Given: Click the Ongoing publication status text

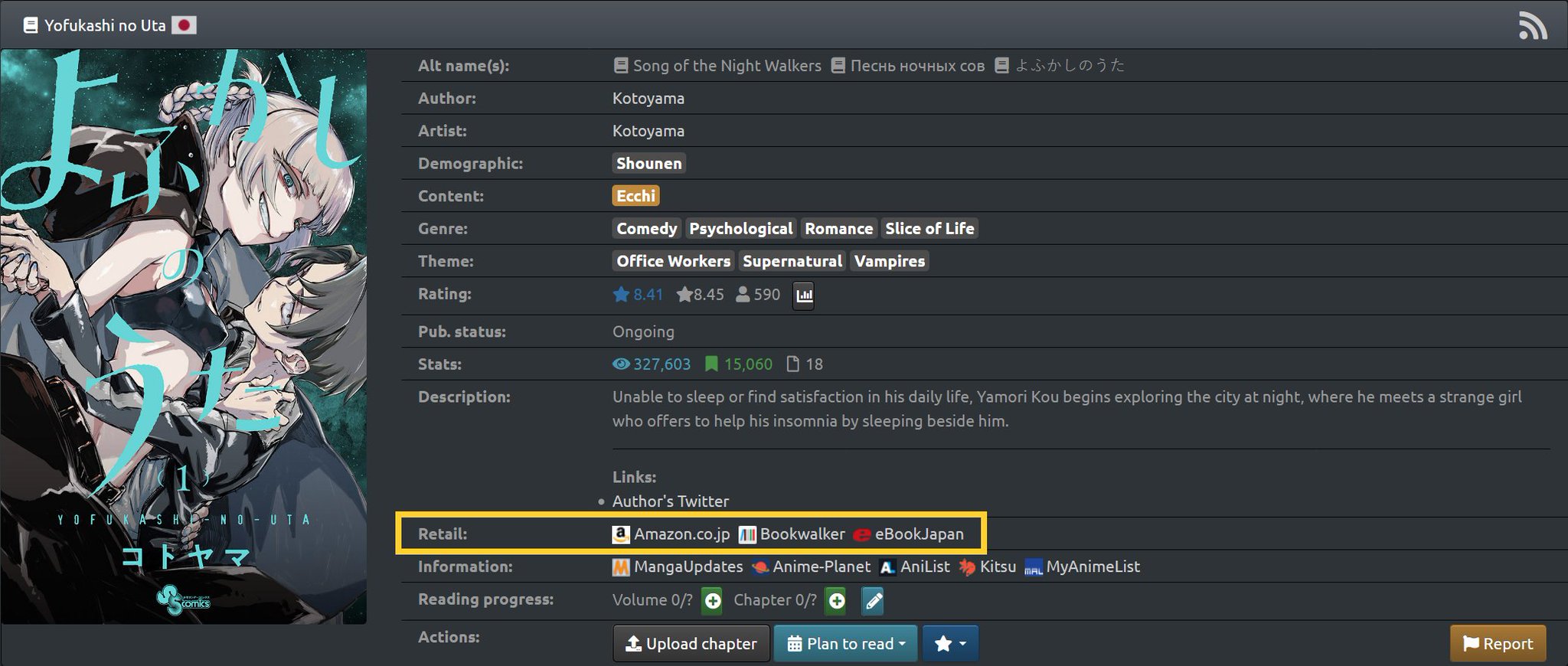Looking at the screenshot, I should (643, 331).
